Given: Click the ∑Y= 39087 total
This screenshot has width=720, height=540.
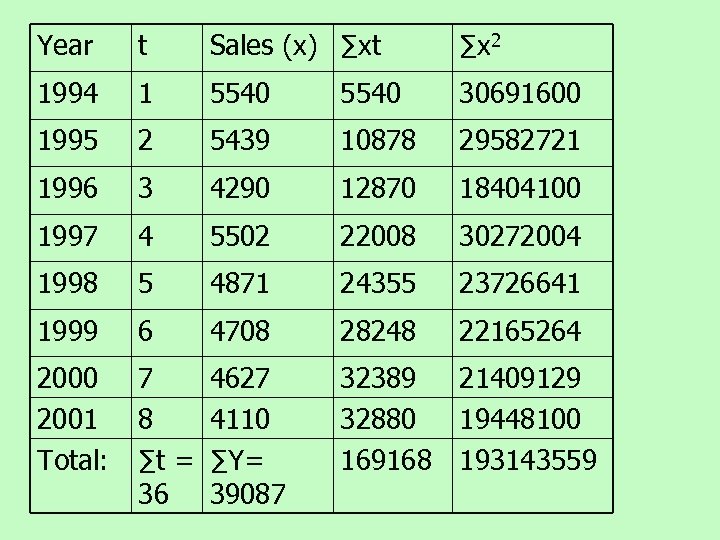Looking at the screenshot, I should click(245, 477).
